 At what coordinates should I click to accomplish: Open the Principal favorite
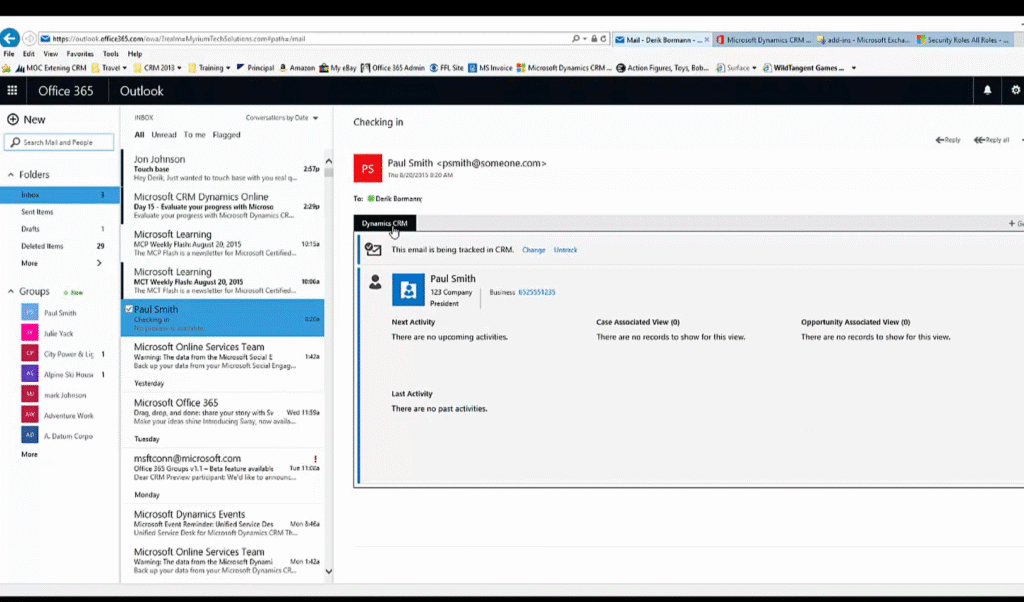[x=255, y=68]
